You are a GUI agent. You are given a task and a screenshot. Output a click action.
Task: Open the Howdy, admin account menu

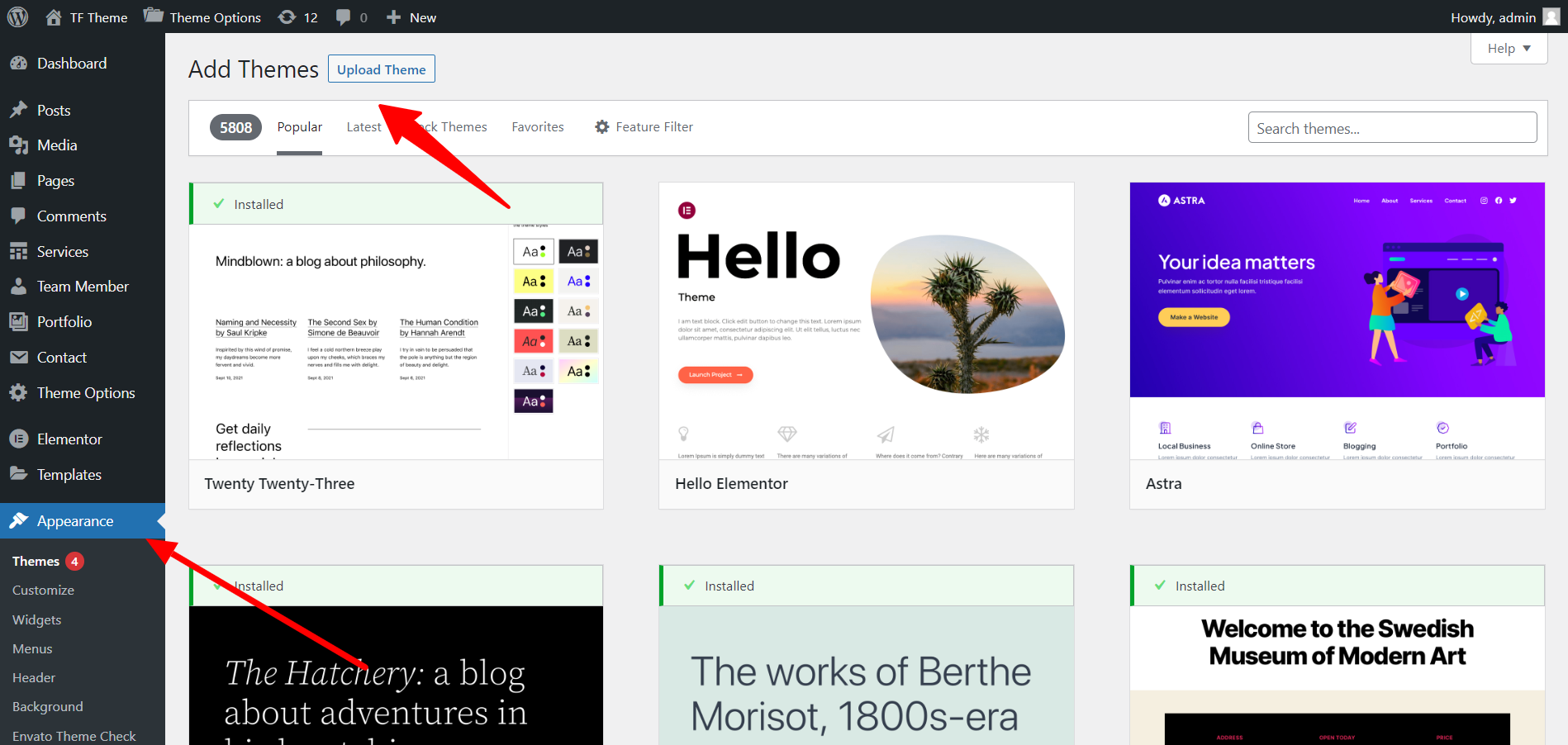pyautogui.click(x=1493, y=17)
